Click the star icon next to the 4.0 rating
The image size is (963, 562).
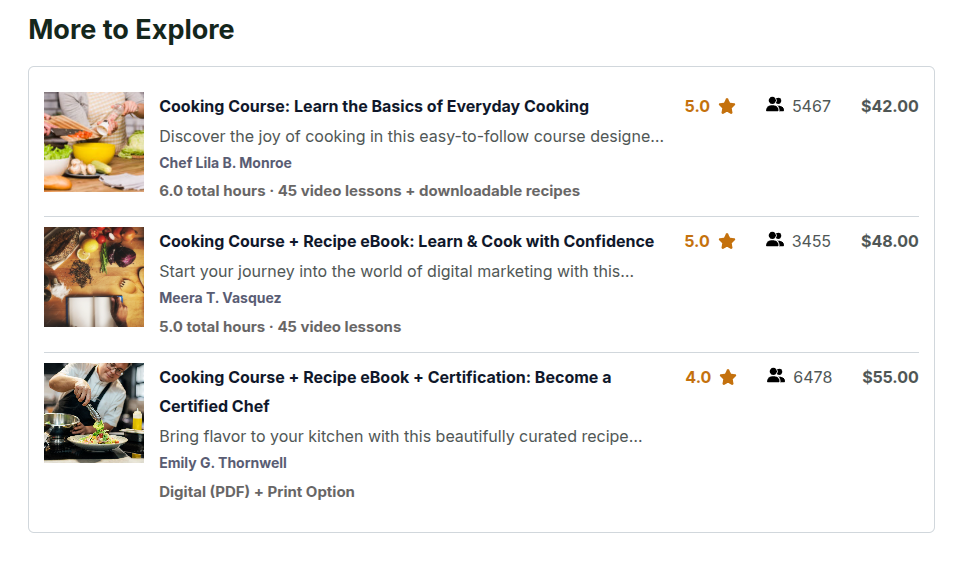(728, 377)
